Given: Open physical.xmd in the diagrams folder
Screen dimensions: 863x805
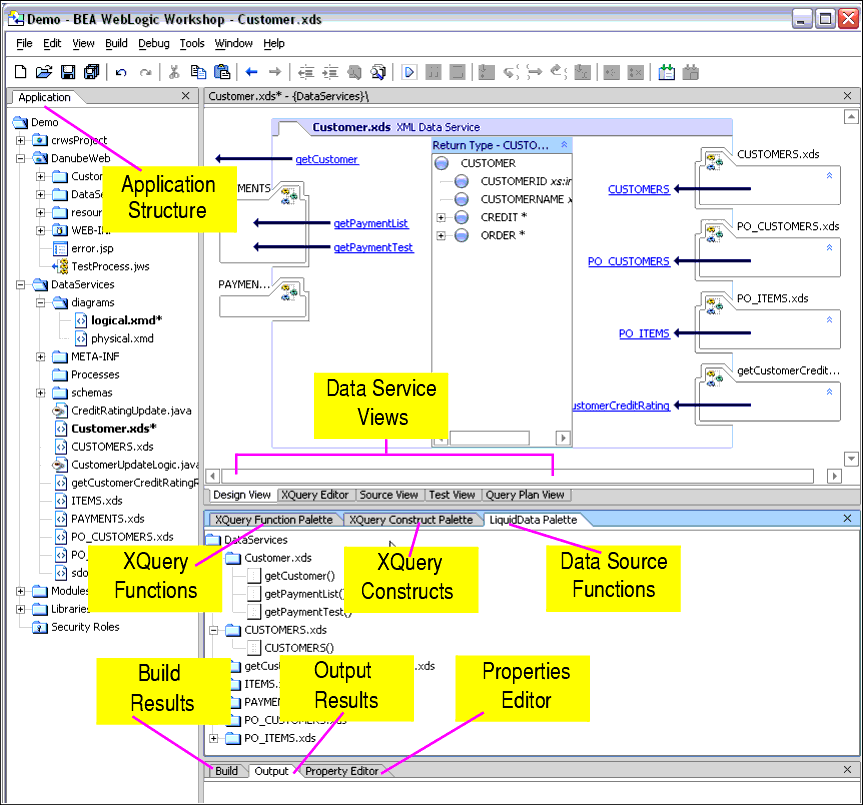Looking at the screenshot, I should pyautogui.click(x=122, y=338).
